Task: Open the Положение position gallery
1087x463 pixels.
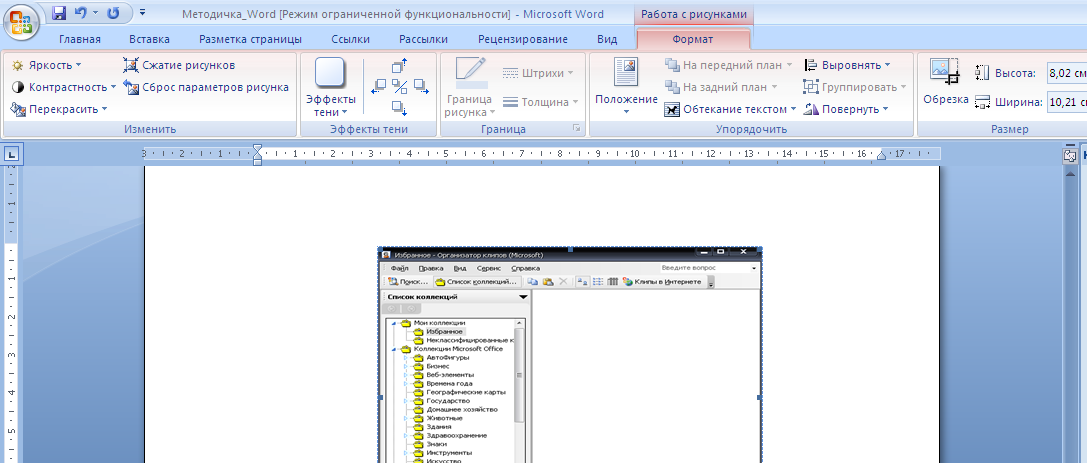Action: tap(626, 87)
